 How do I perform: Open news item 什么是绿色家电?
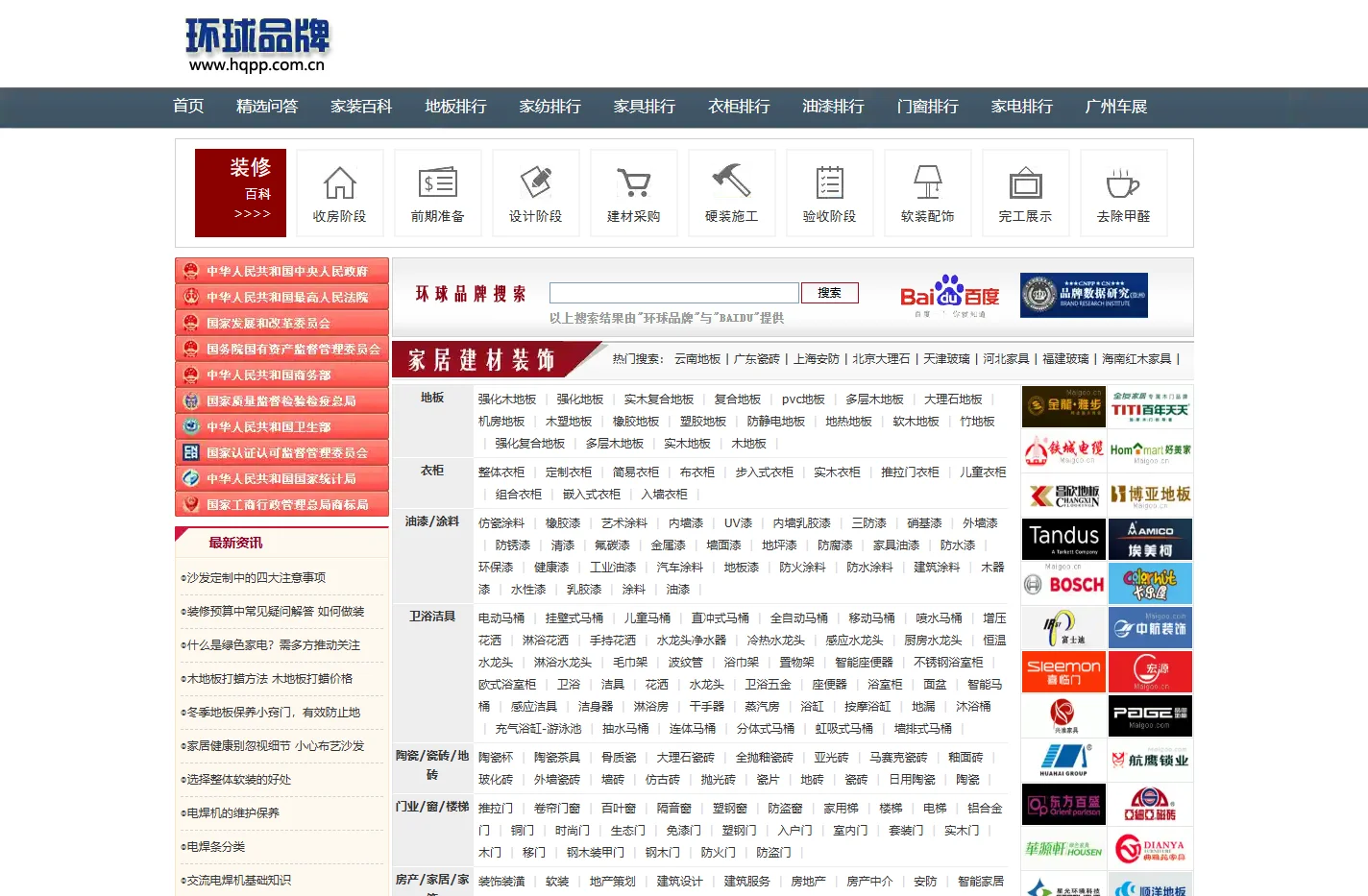273,645
